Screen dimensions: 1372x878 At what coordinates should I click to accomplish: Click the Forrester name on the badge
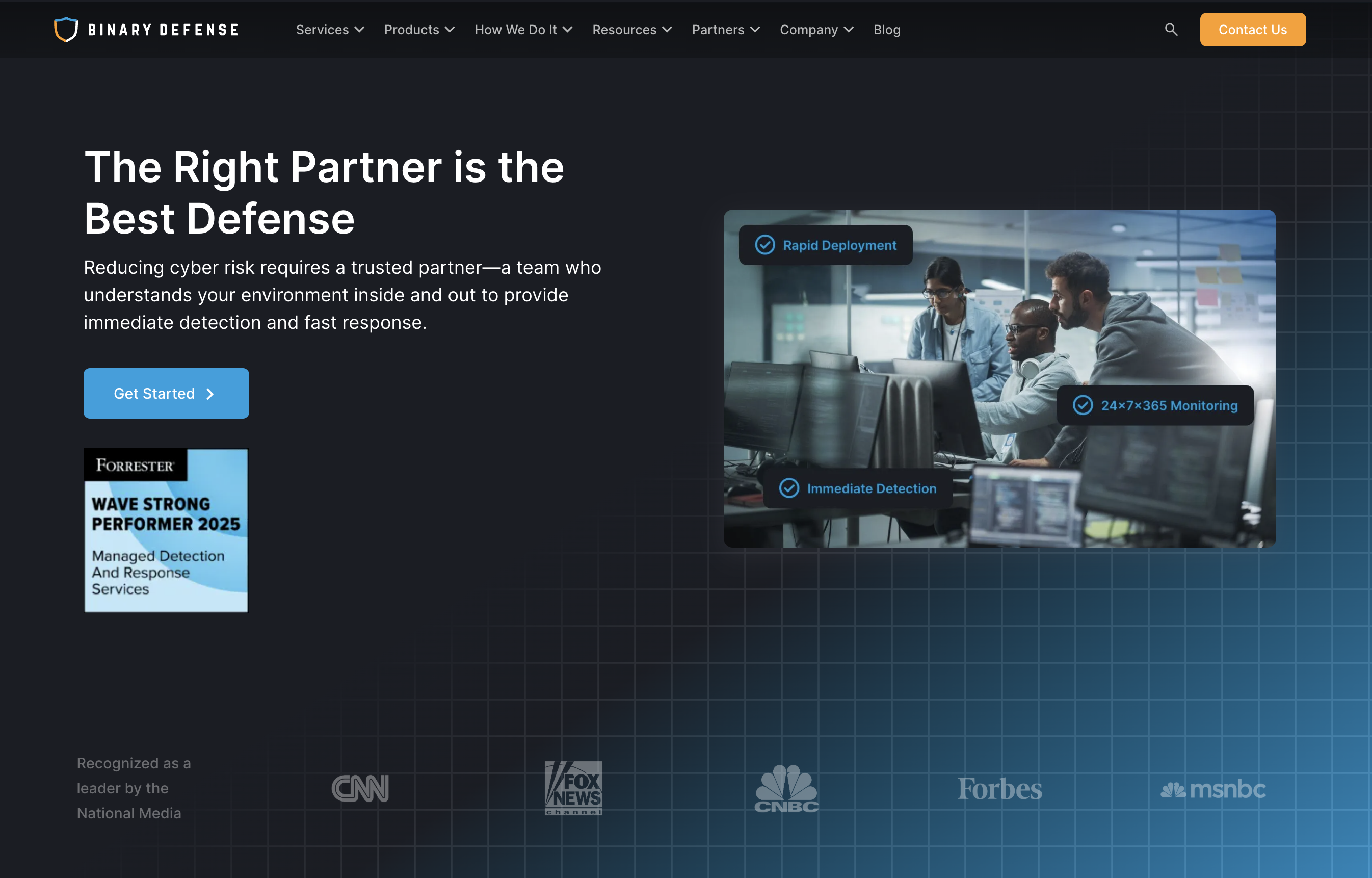coord(135,465)
